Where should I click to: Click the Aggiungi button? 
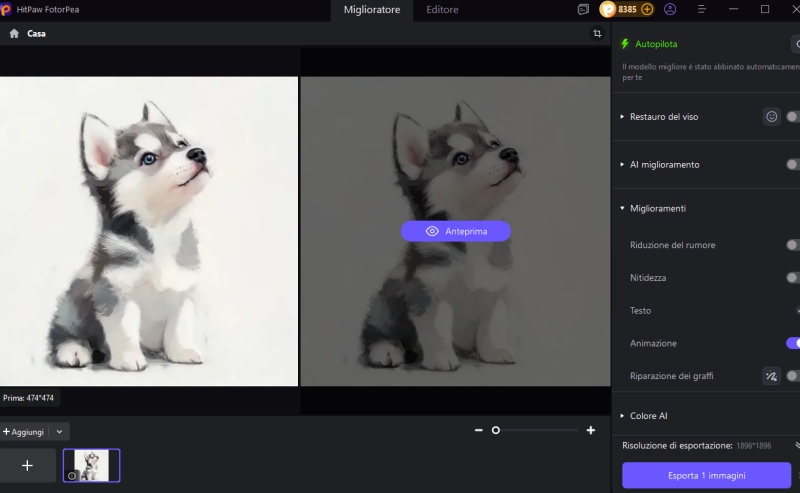pyautogui.click(x=23, y=432)
